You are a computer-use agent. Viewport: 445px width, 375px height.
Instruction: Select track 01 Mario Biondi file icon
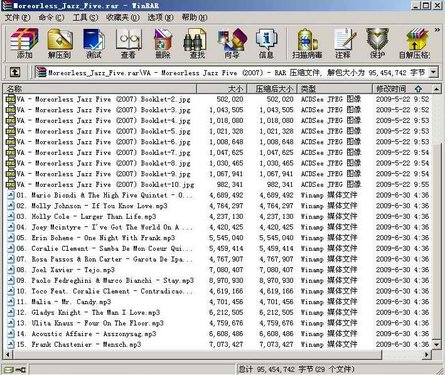[x=11, y=195]
